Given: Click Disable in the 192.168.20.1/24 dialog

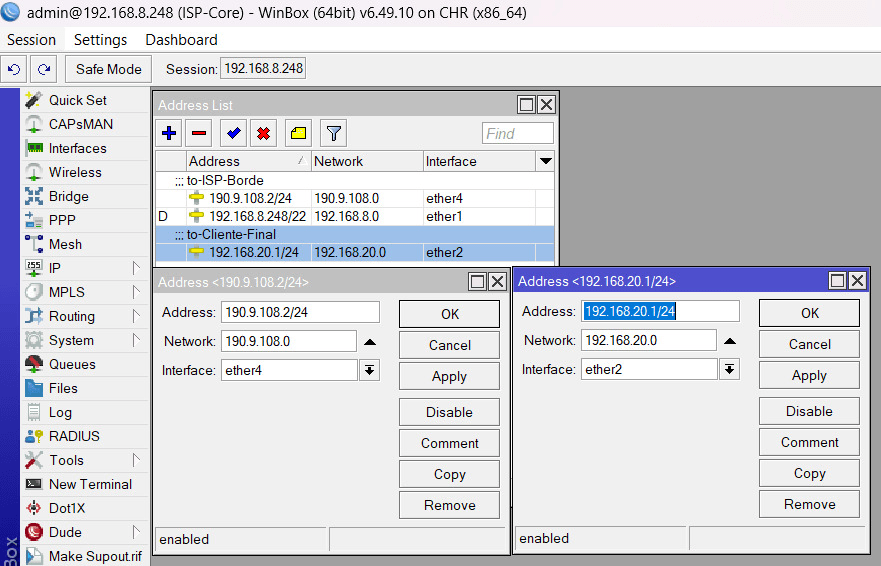Looking at the screenshot, I should (810, 411).
